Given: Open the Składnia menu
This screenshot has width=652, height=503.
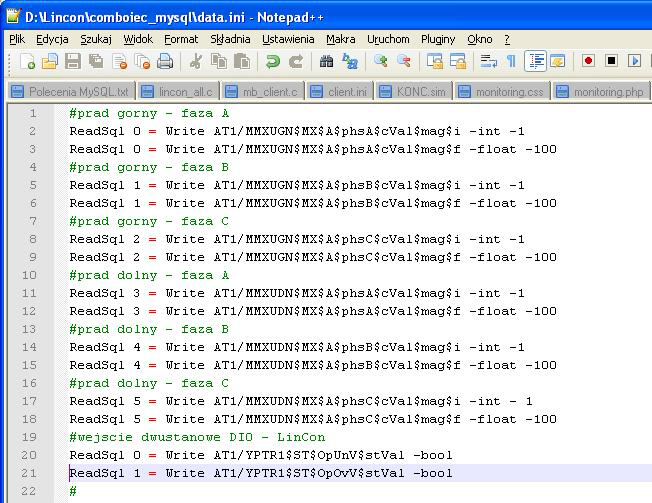Looking at the screenshot, I should [x=230, y=39].
